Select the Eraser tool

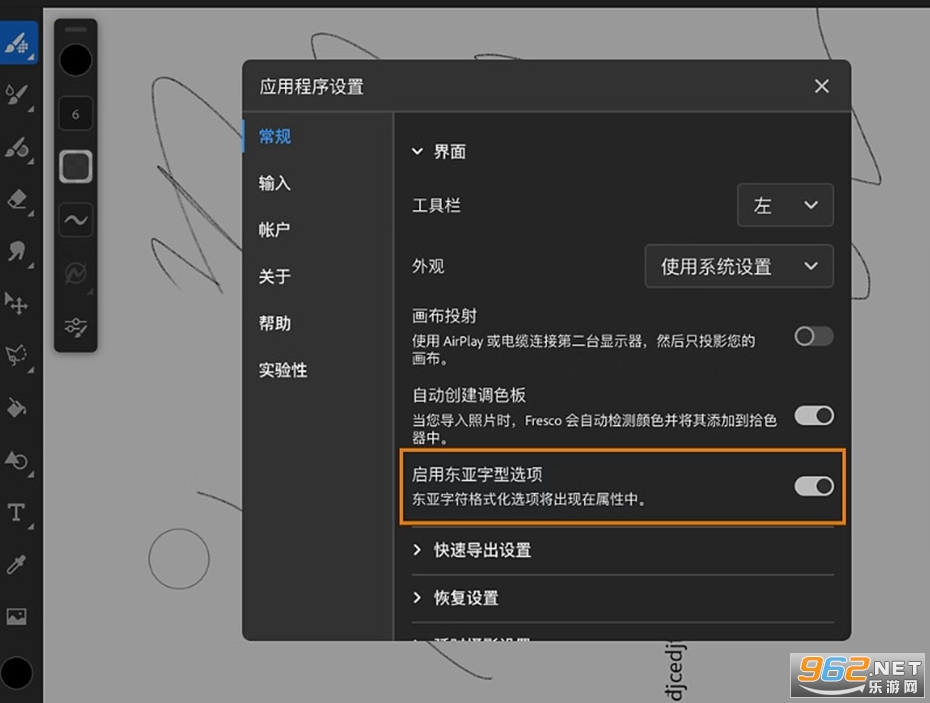(18, 199)
